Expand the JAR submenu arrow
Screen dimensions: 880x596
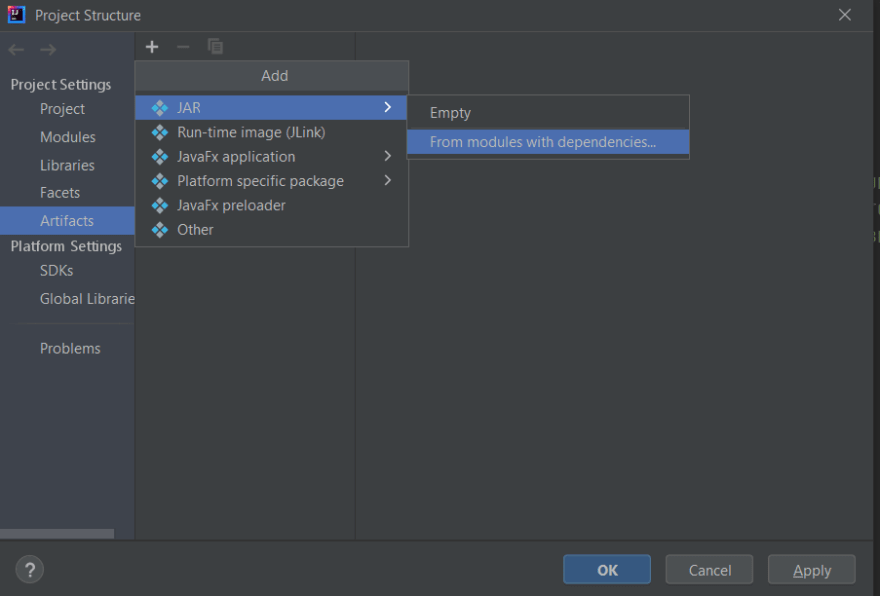coord(388,107)
